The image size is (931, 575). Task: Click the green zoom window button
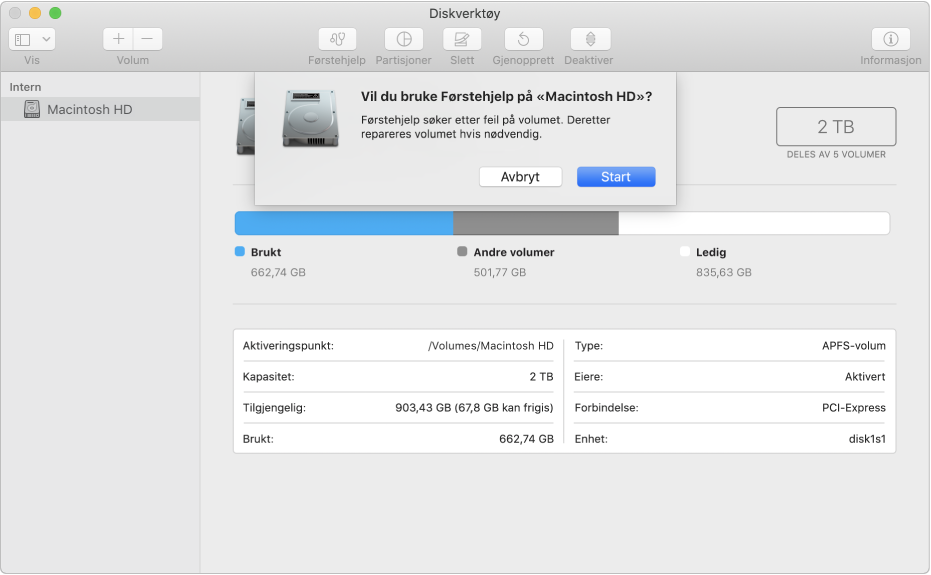[x=55, y=13]
